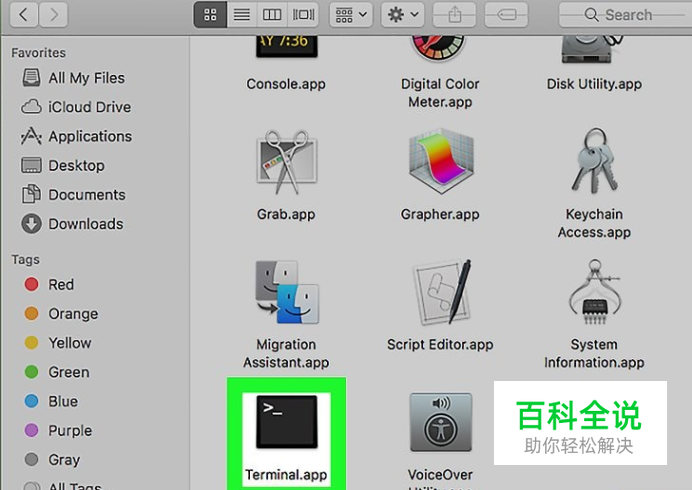Open the Applications folder in the sidebar
The image size is (692, 490).
coord(76,136)
